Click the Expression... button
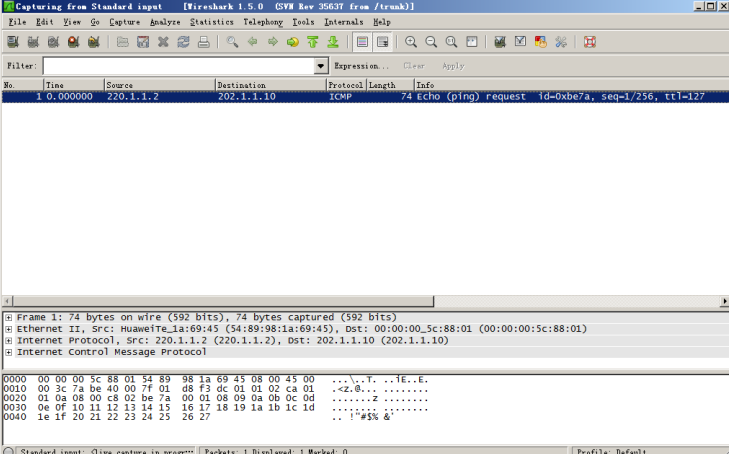This screenshot has height=454, width=729. point(361,66)
